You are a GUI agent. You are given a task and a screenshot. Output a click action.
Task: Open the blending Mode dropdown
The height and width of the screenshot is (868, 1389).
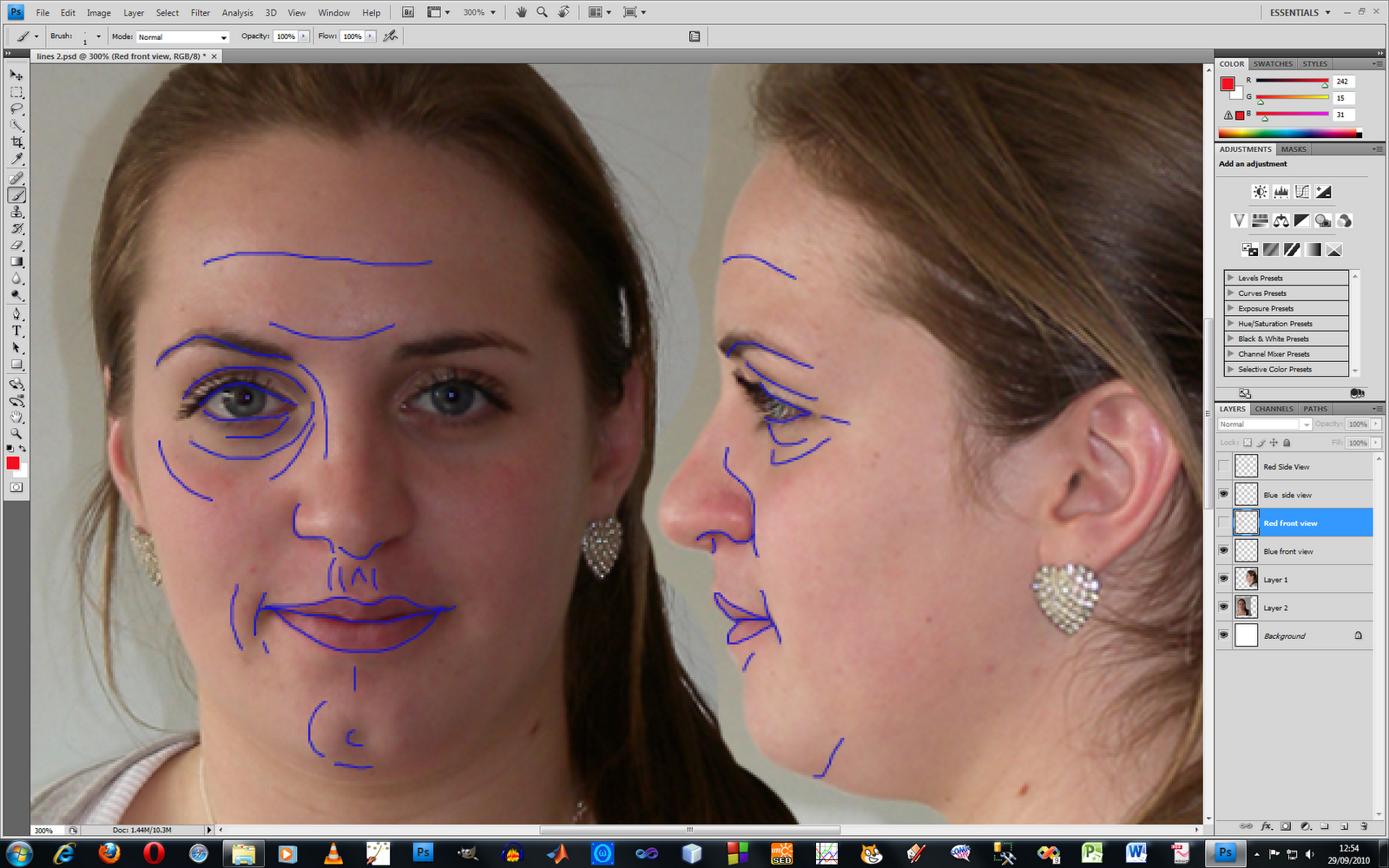click(x=182, y=36)
